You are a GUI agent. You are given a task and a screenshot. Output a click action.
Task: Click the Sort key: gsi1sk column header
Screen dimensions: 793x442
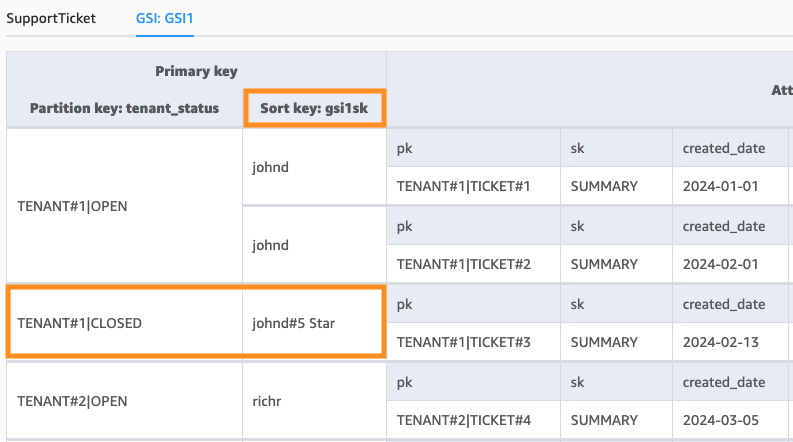(x=314, y=108)
